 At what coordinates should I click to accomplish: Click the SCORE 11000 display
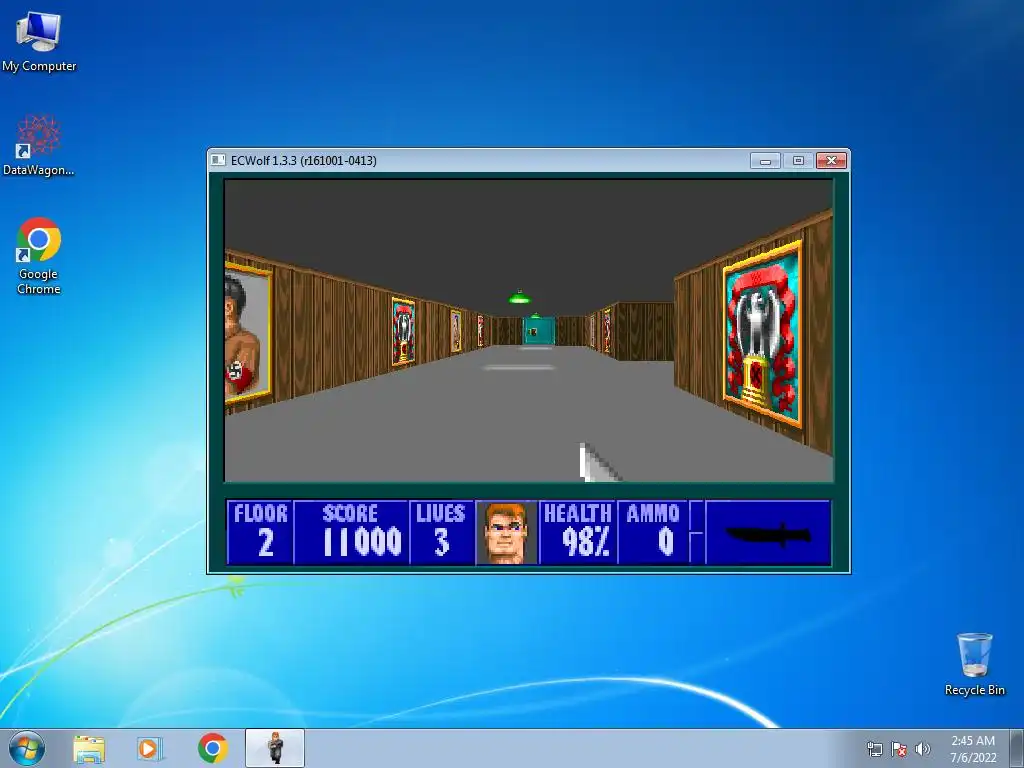(x=352, y=532)
